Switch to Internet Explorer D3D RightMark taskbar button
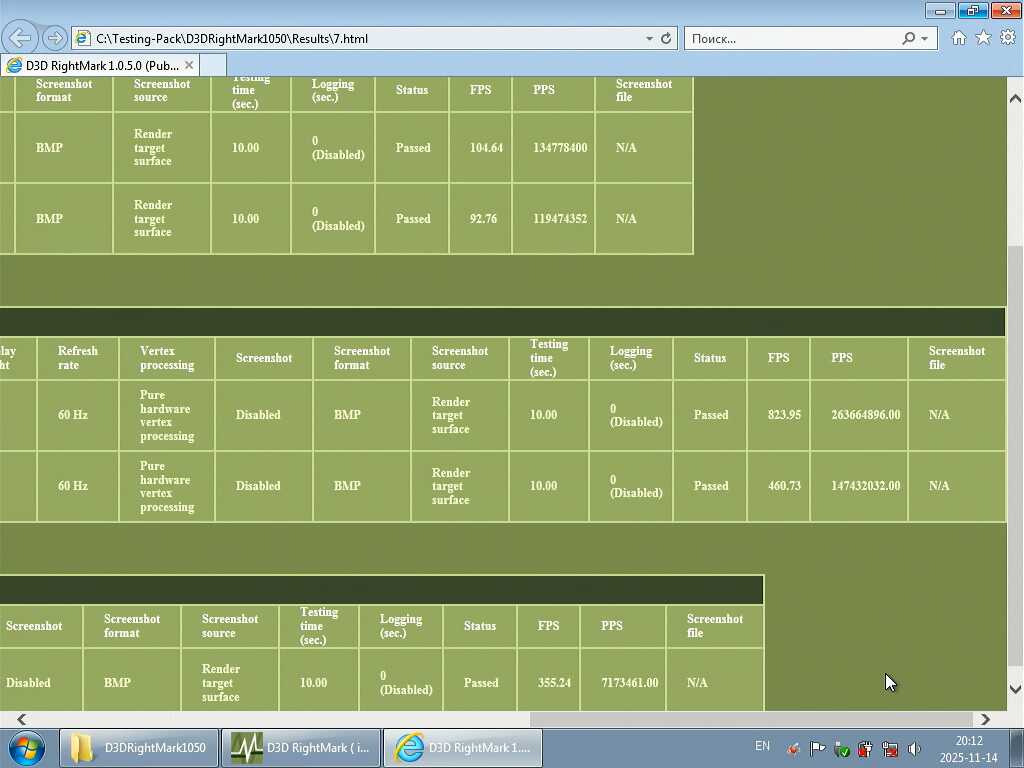The image size is (1024, 768). click(x=462, y=748)
